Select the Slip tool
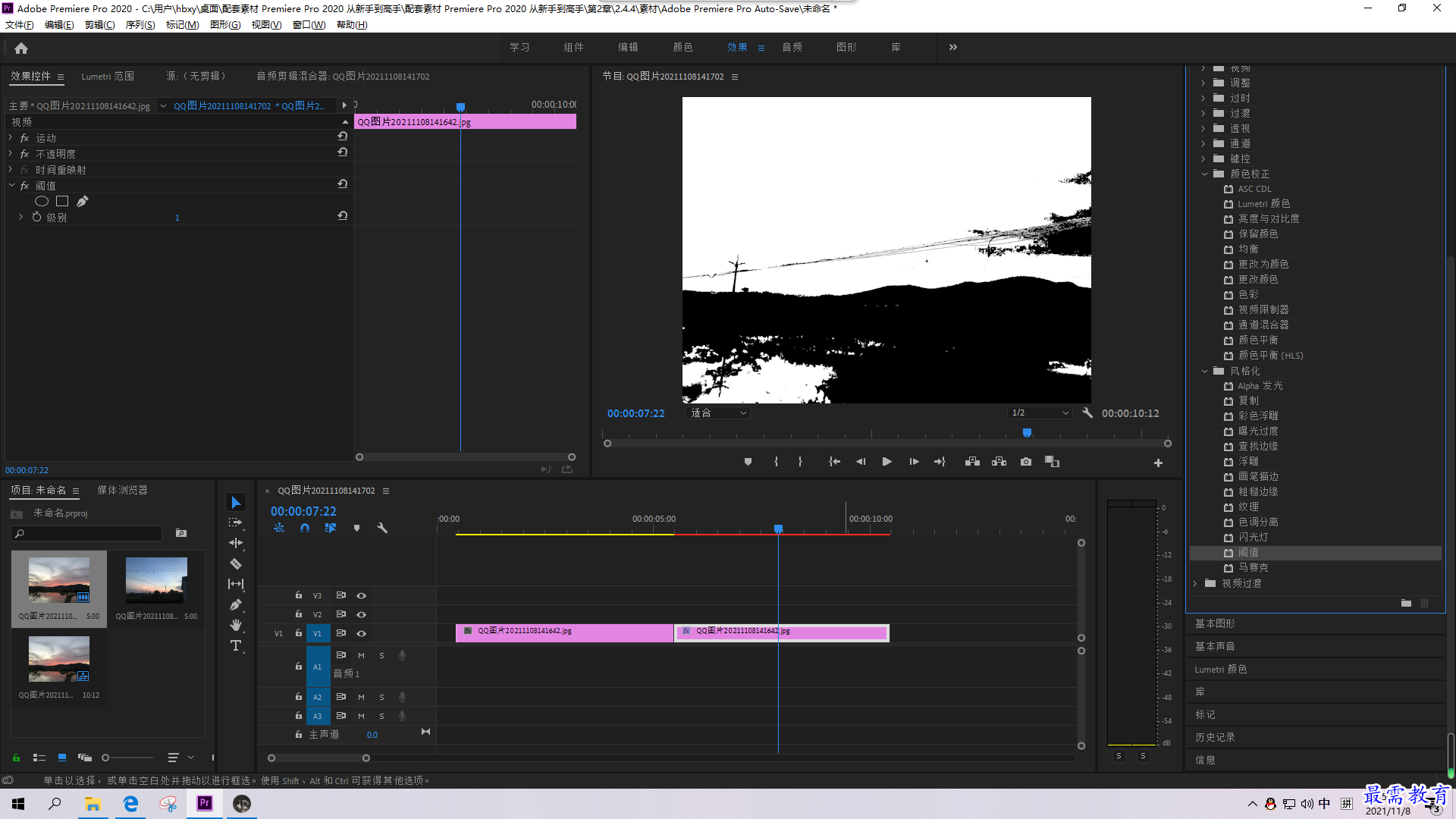 [x=236, y=584]
